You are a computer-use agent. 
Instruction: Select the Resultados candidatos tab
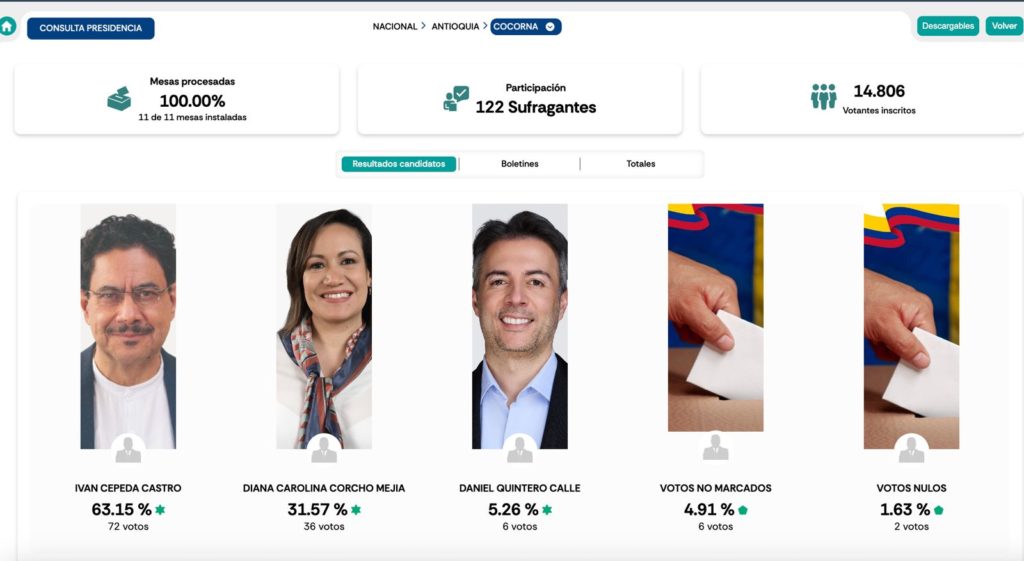click(398, 164)
